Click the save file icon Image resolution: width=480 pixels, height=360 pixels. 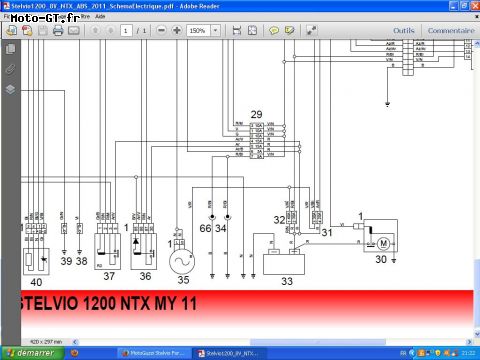[x=43, y=31]
